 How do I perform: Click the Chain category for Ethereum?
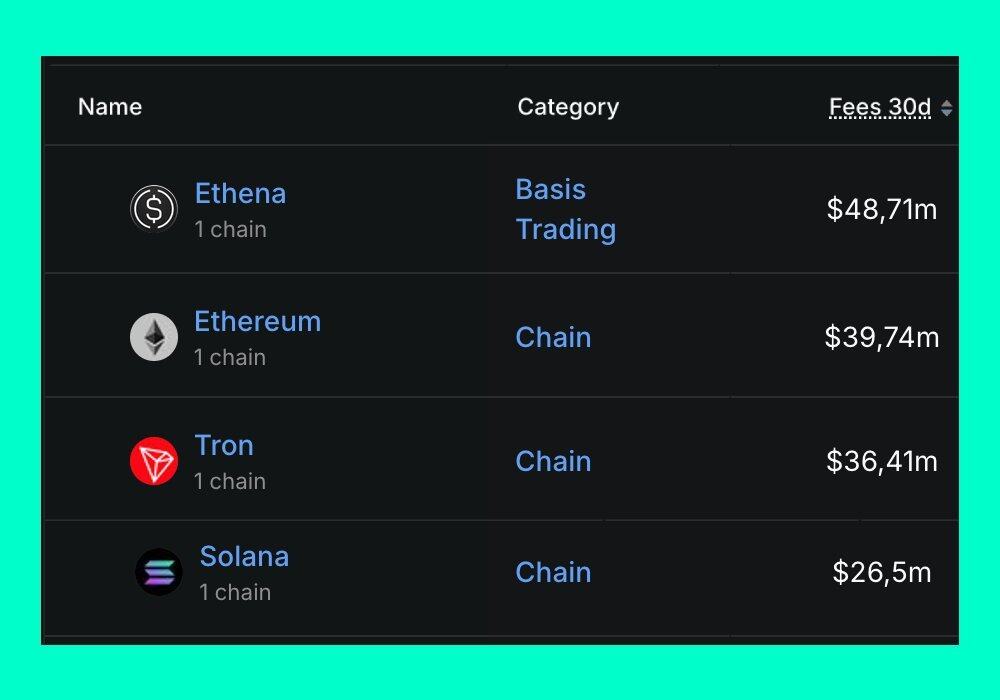(553, 337)
